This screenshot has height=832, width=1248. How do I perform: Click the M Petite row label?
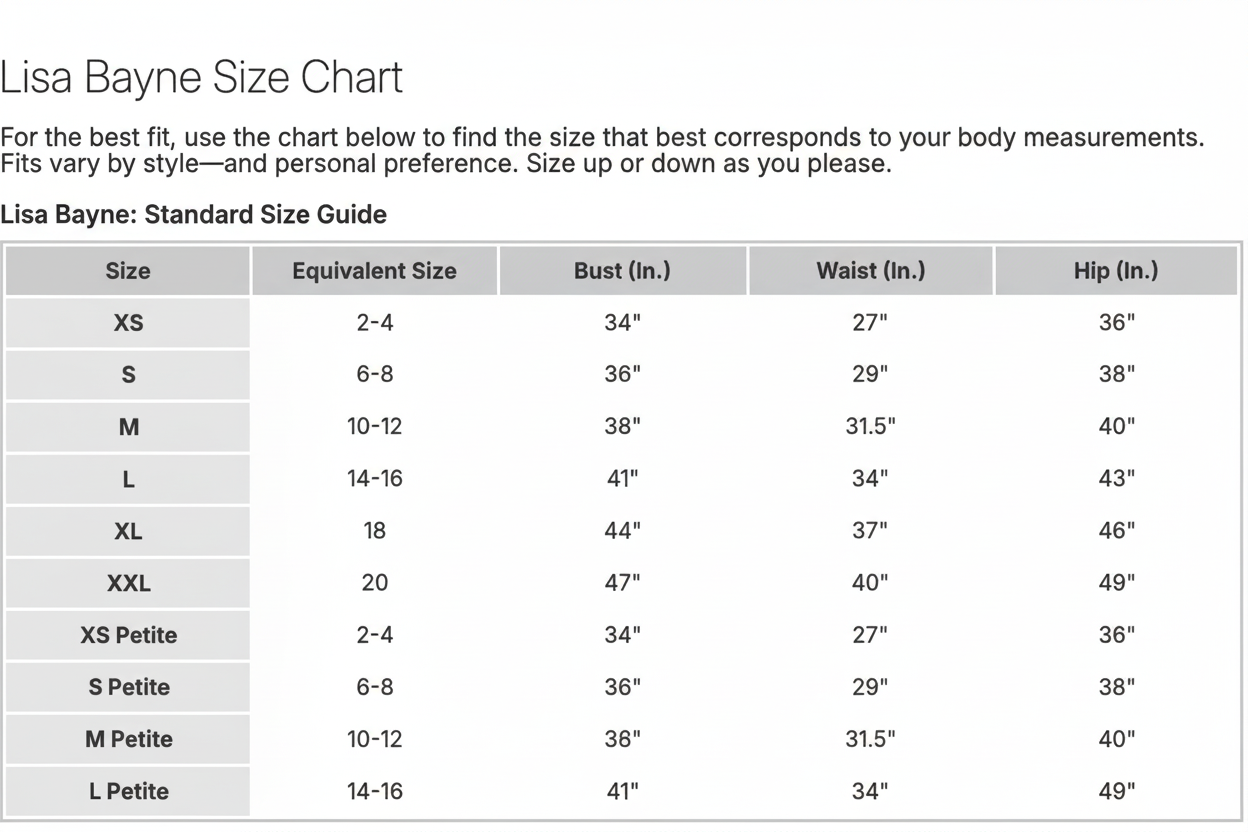point(128,739)
